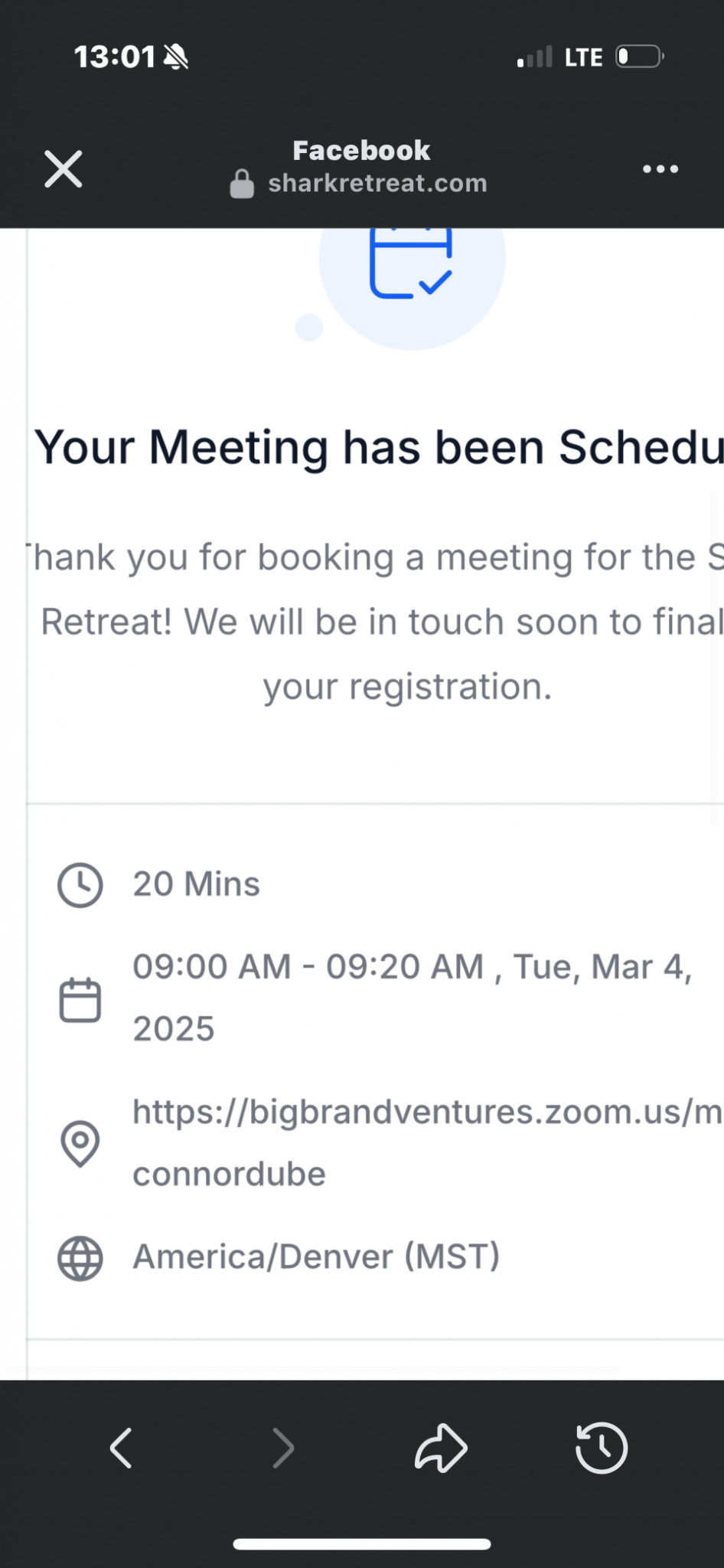
Task: Tap the home indicator bar at the bottom
Action: coord(362,1544)
